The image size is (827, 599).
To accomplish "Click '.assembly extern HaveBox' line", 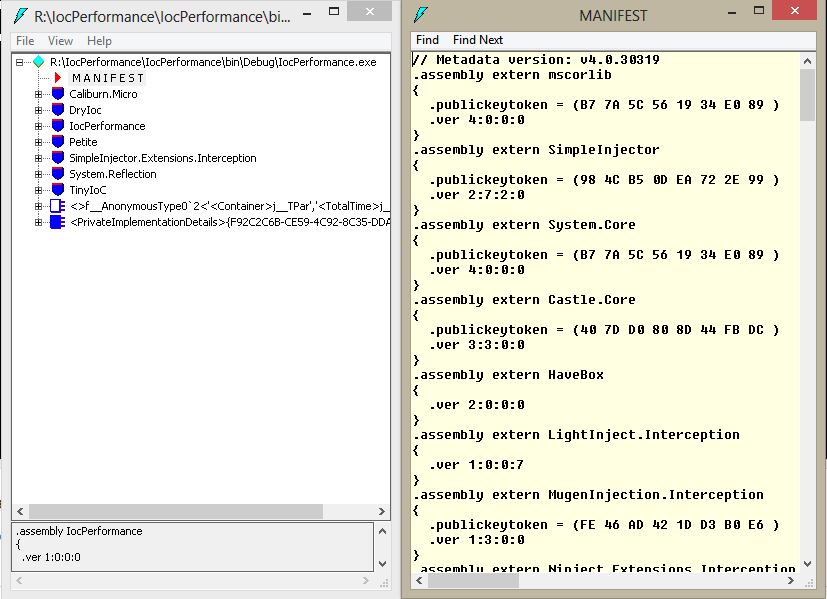I will (x=509, y=375).
